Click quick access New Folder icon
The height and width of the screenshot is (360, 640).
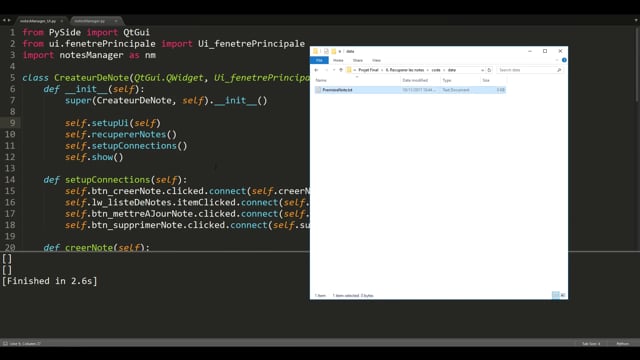pyautogui.click(x=333, y=51)
